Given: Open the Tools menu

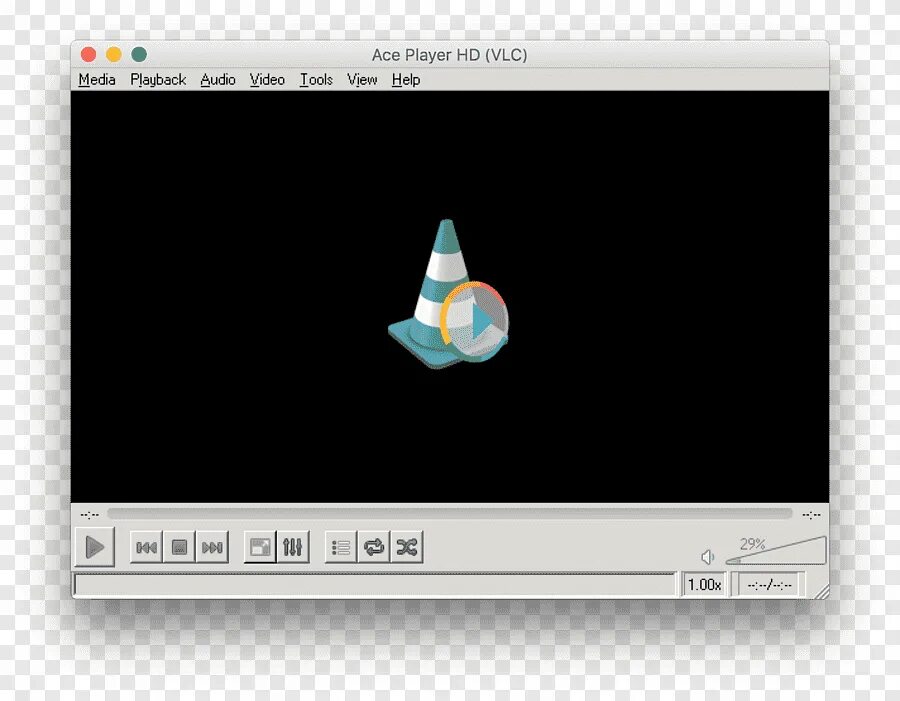Looking at the screenshot, I should (316, 80).
